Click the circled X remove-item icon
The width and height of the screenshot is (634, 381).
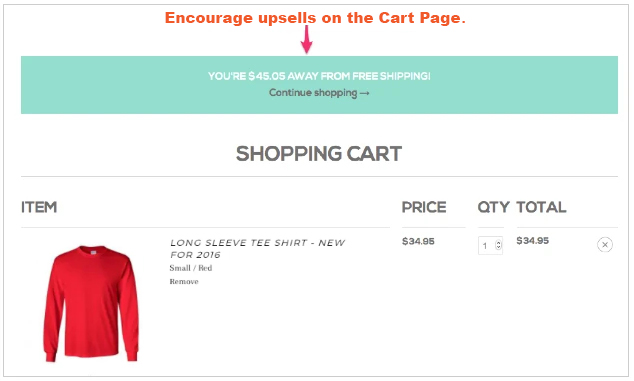tap(604, 245)
